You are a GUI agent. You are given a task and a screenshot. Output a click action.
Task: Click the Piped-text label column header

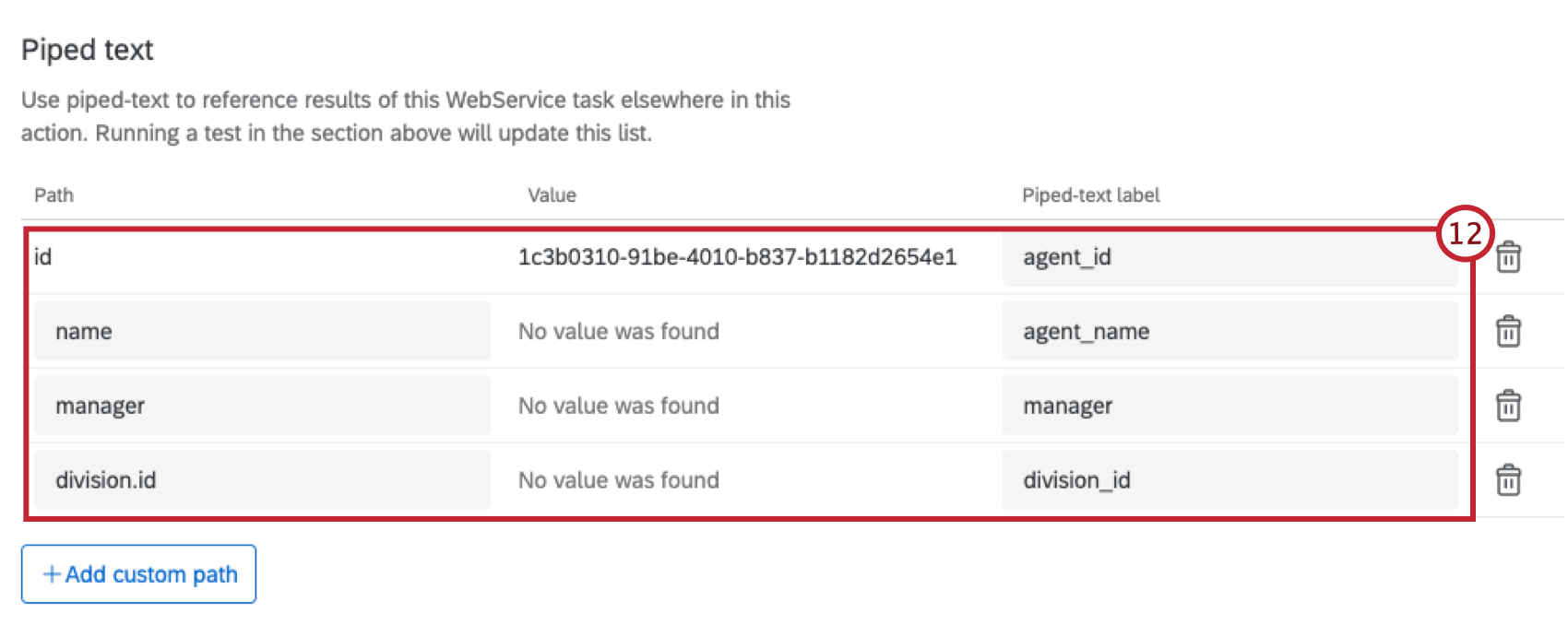[x=1092, y=195]
